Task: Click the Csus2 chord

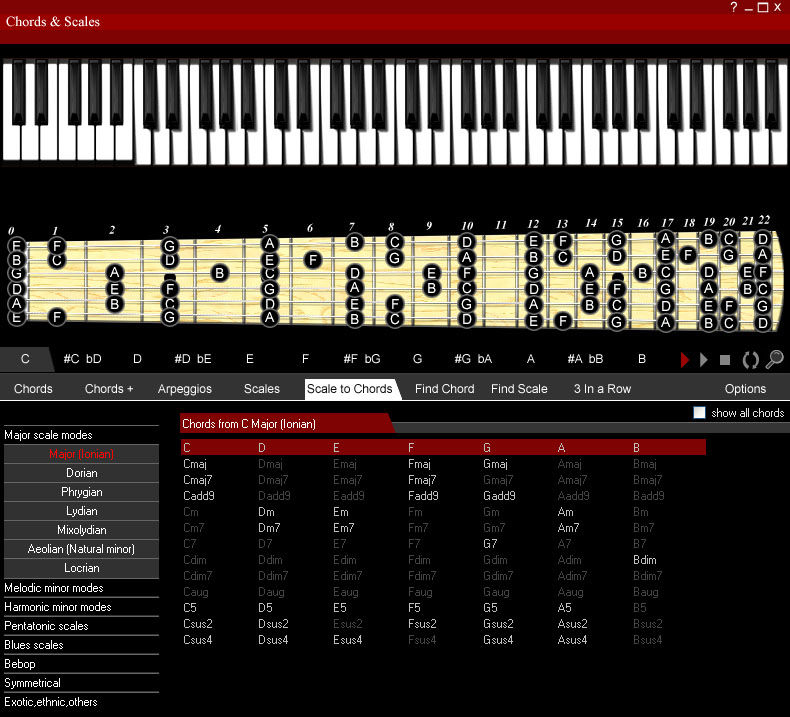Action: (x=198, y=624)
